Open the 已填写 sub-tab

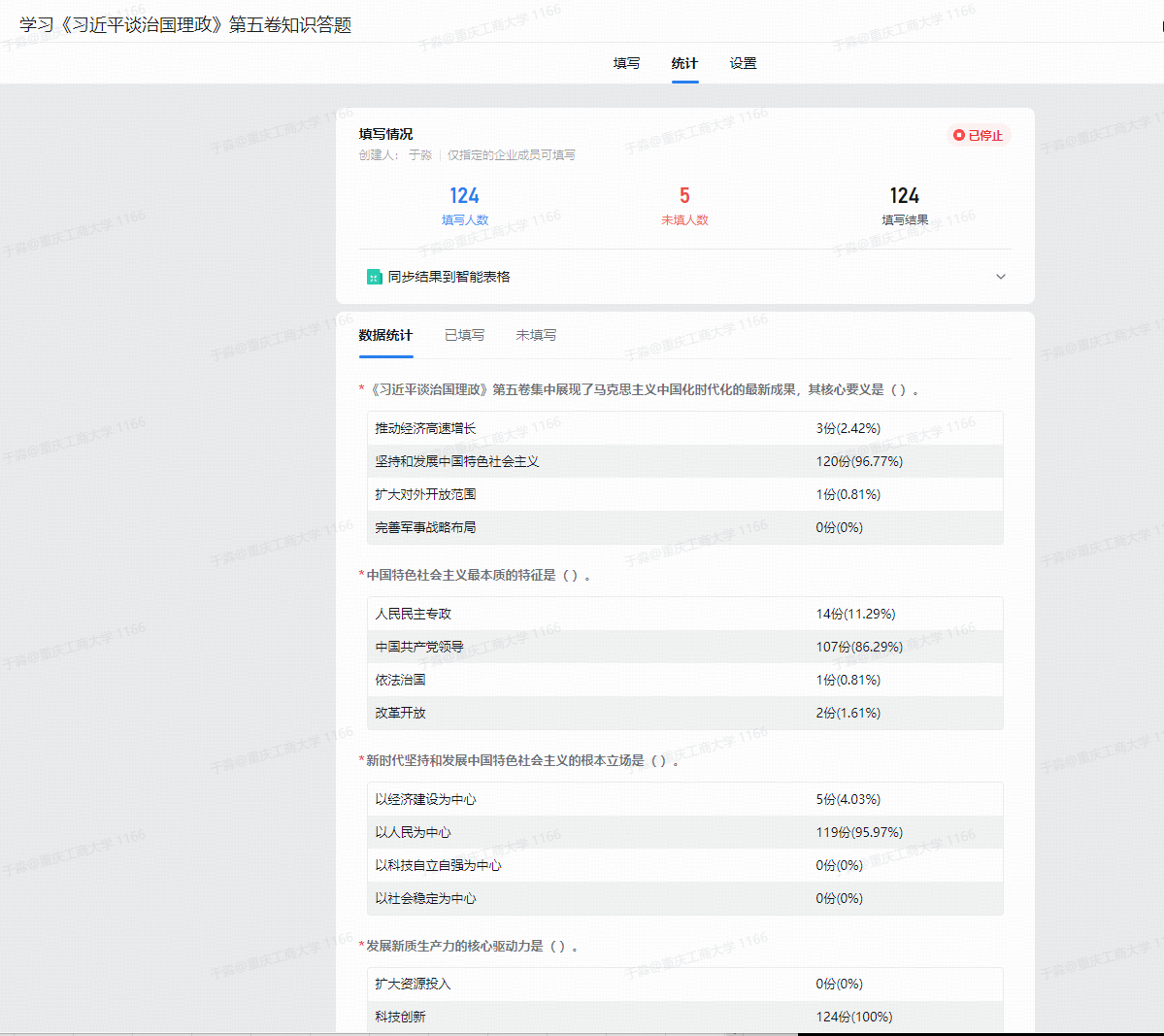click(464, 335)
